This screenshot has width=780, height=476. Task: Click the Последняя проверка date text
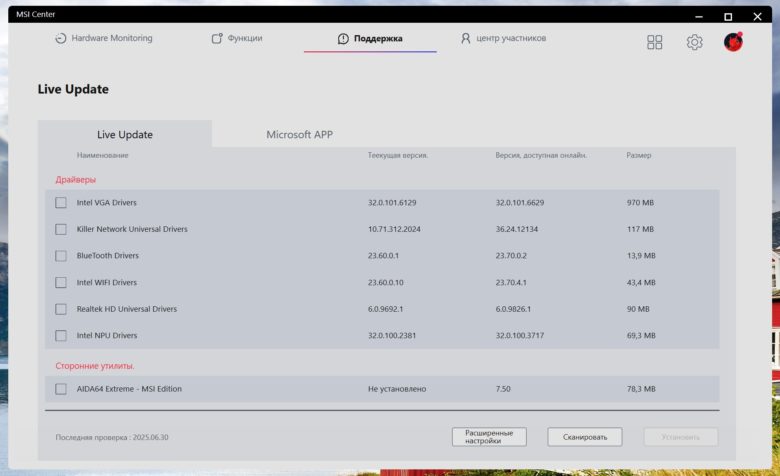coord(112,437)
